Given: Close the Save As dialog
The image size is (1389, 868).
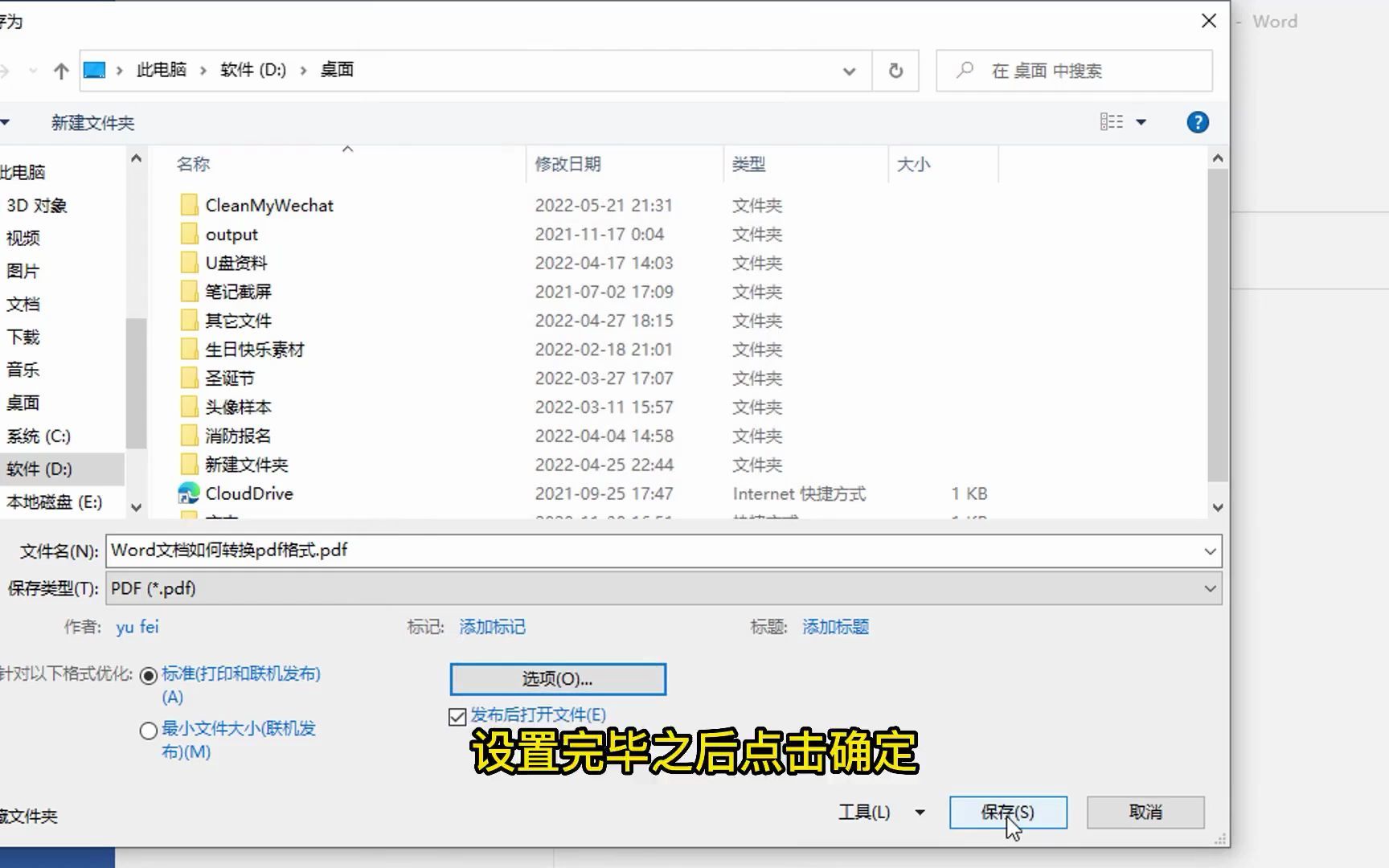Looking at the screenshot, I should 1209,21.
